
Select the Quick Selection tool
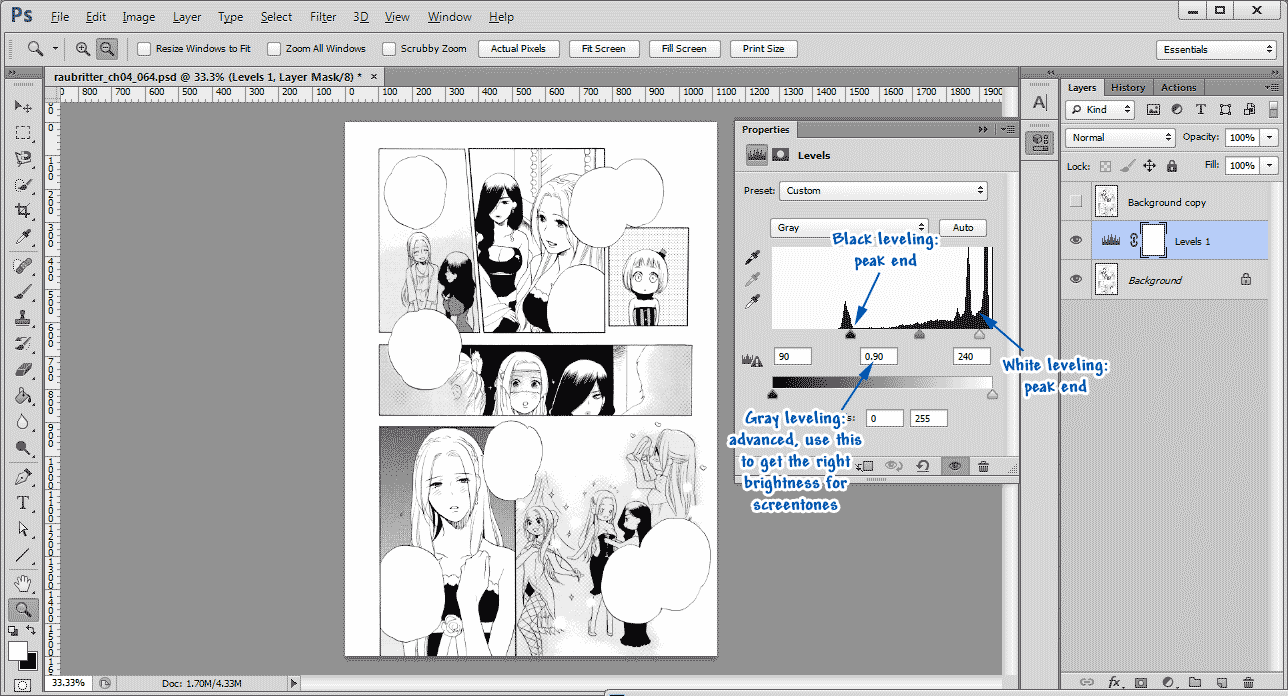(22, 185)
